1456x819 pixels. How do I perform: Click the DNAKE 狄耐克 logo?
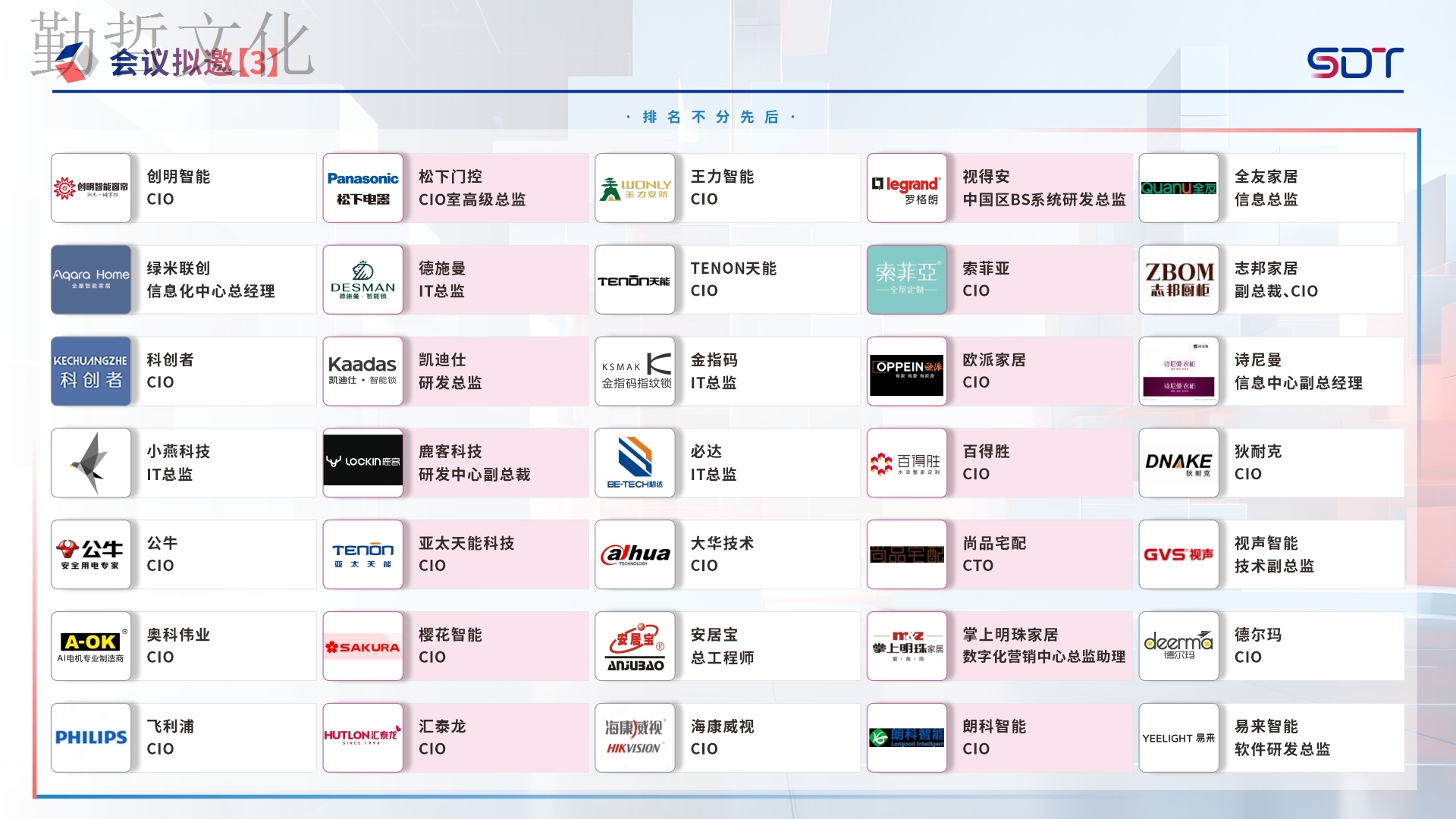pyautogui.click(x=1178, y=463)
